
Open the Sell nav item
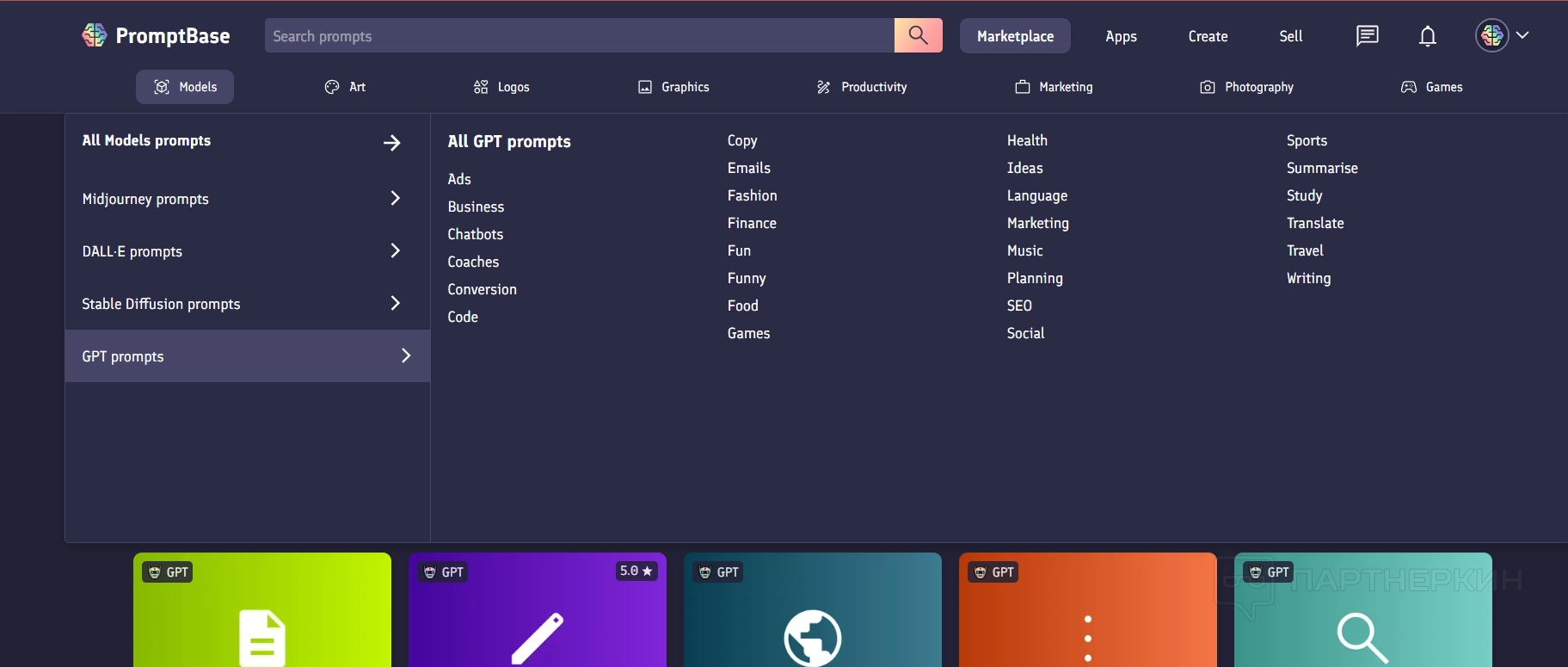click(x=1290, y=36)
